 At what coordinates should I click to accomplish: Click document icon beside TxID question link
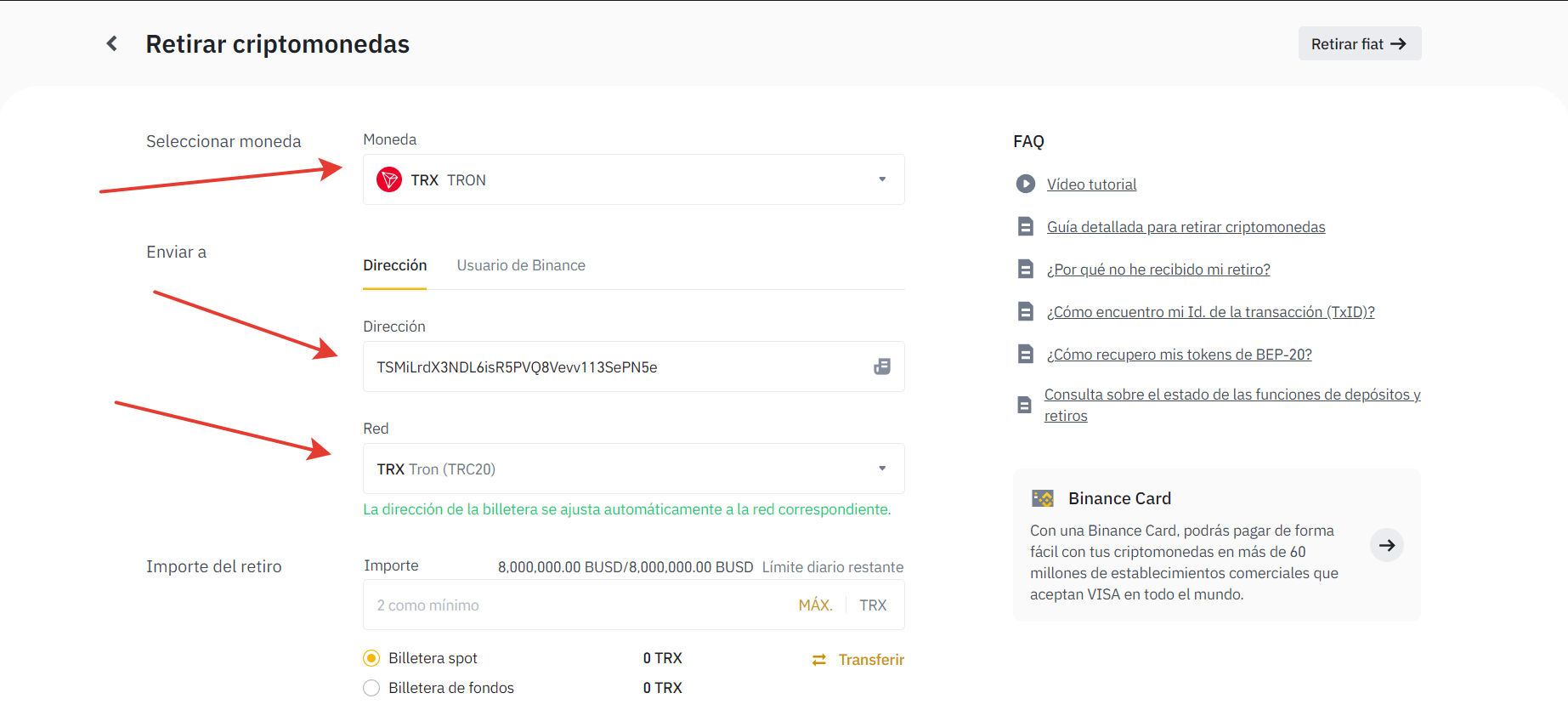click(x=1026, y=311)
